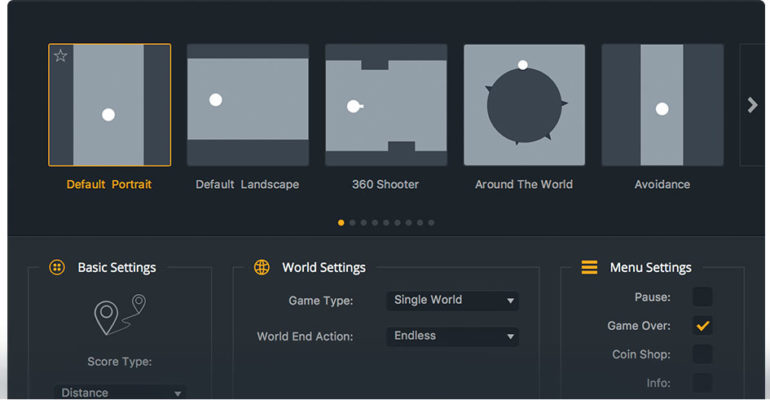Enable the Pause menu checkbox
Screen dimensions: 770x400
pyautogui.click(x=702, y=297)
